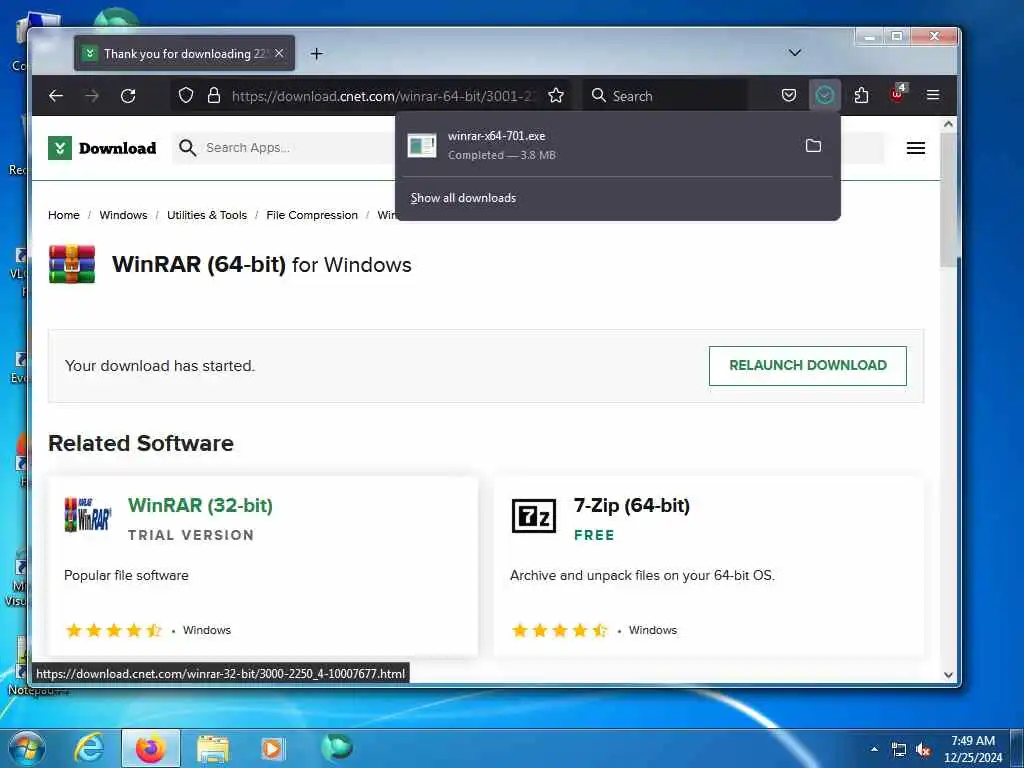This screenshot has height=768, width=1024.
Task: Close the Thank you for downloading tab
Action: click(279, 54)
